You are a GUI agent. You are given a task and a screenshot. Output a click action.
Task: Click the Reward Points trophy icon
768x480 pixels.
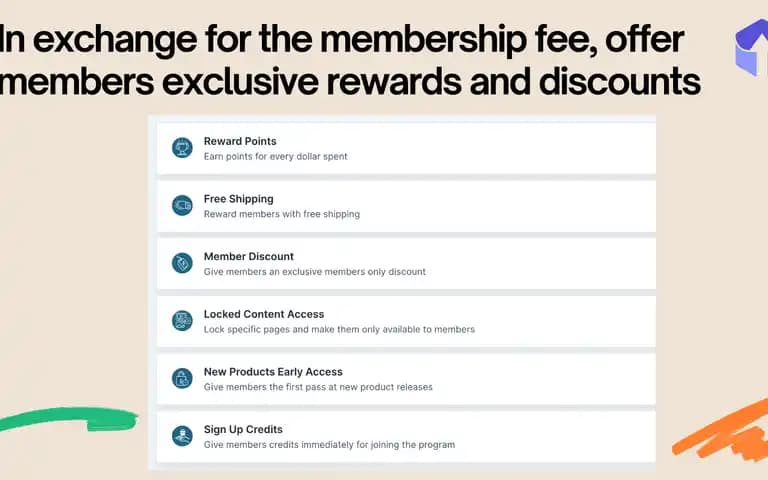click(x=182, y=147)
